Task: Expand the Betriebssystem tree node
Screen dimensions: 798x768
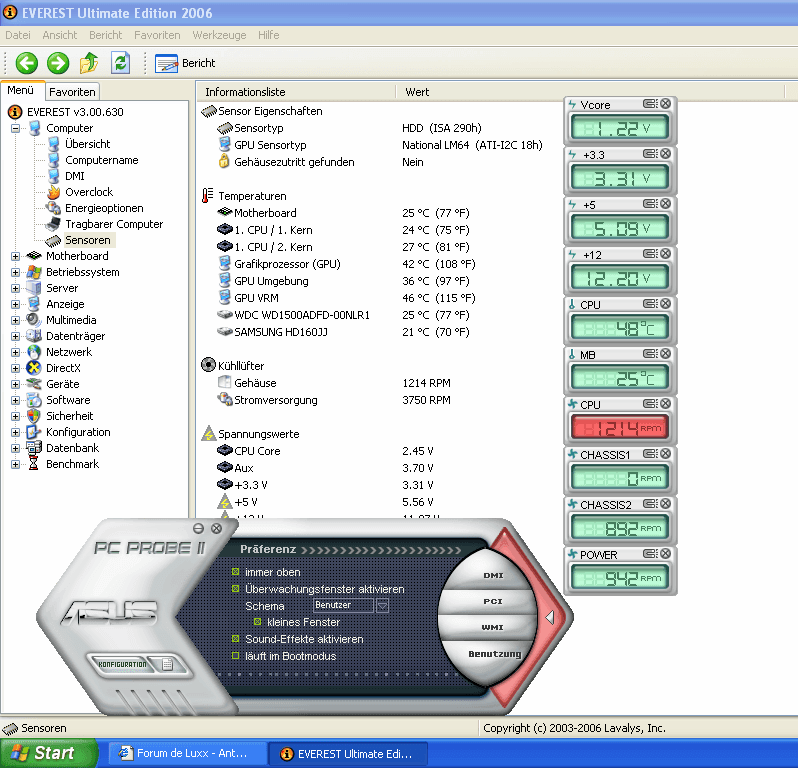Action: coord(15,272)
